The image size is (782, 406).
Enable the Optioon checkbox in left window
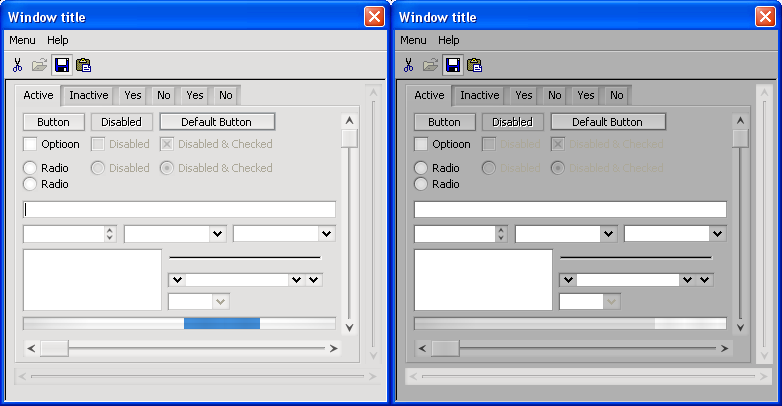[x=30, y=144]
